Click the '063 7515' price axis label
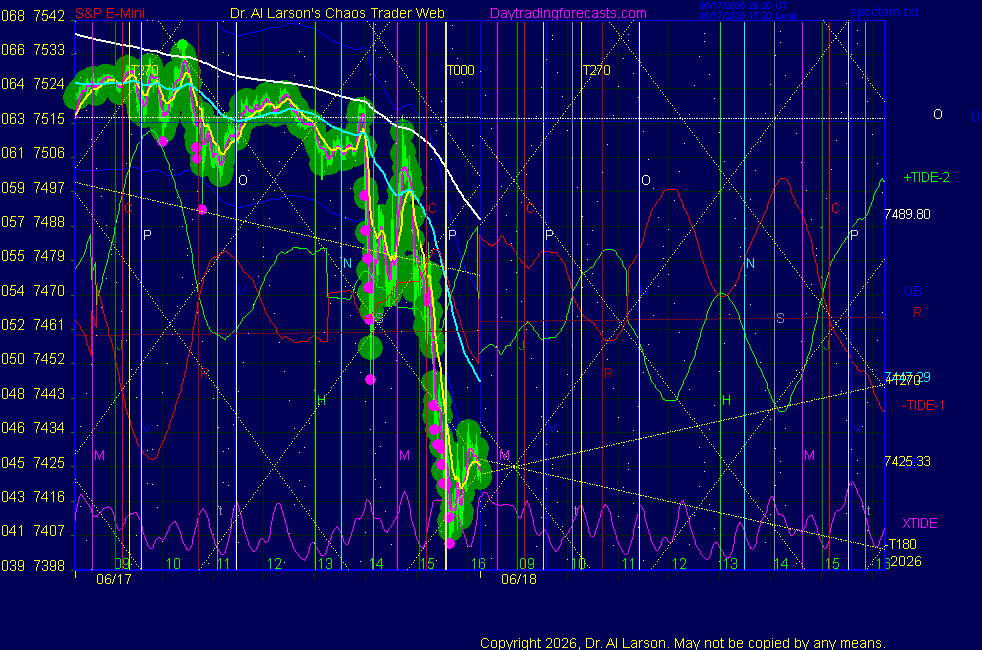 click(x=33, y=119)
